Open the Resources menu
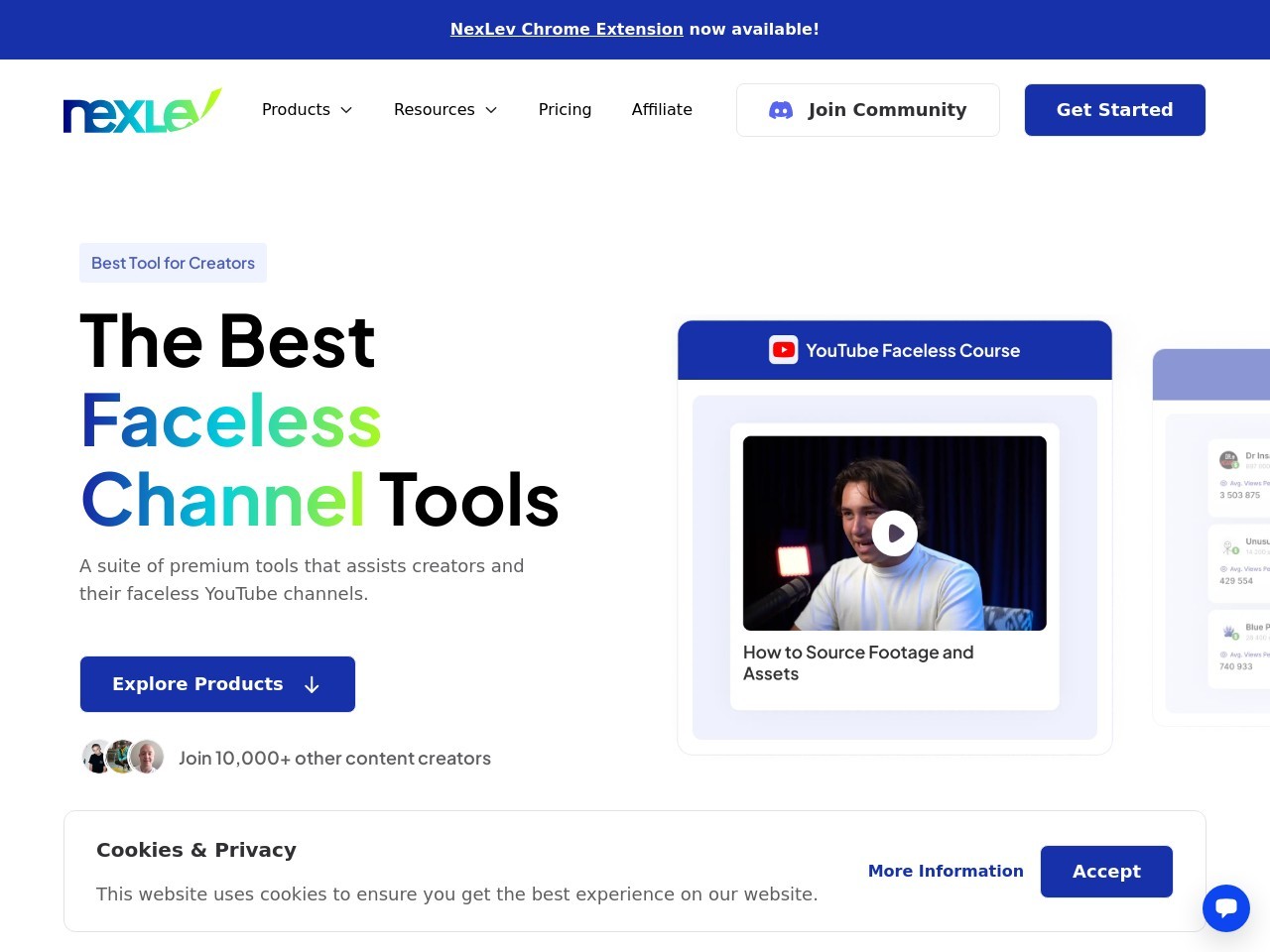 pos(445,110)
